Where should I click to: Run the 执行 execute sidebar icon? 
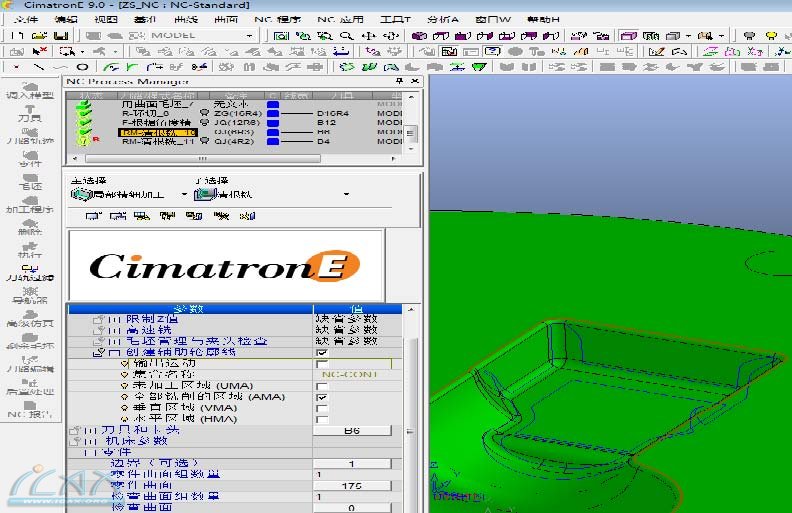tap(30, 250)
